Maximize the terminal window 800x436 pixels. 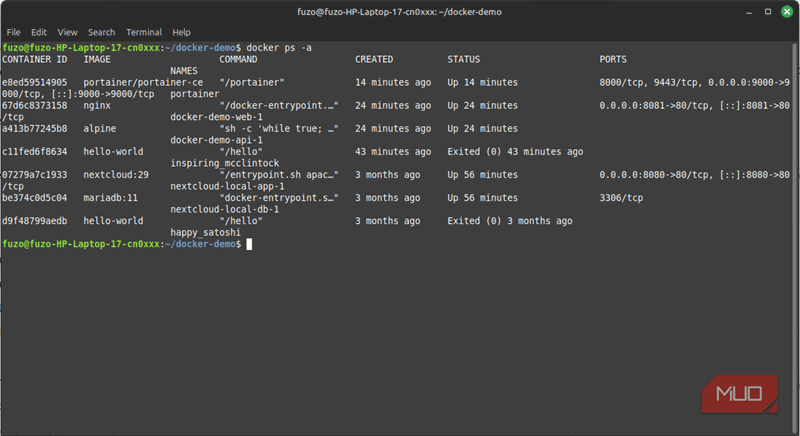(x=764, y=11)
